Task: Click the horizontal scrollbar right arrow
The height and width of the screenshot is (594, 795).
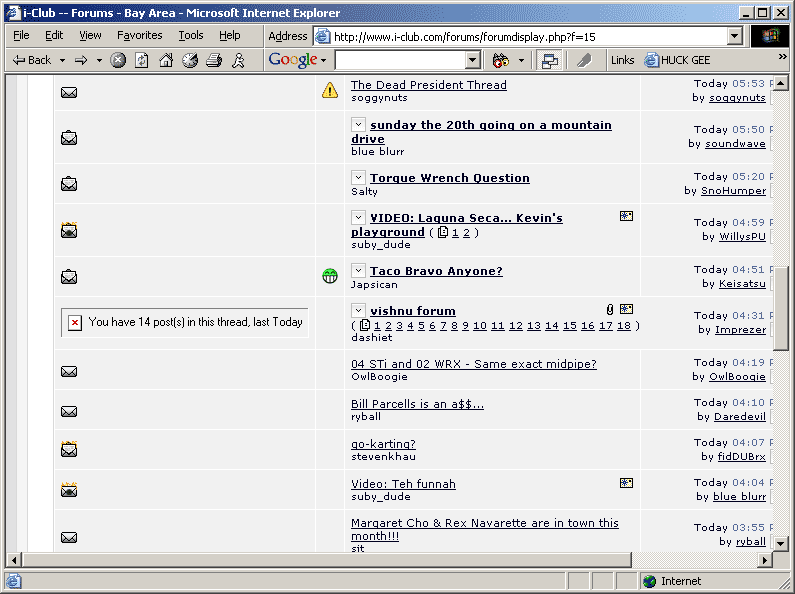Action: pyautogui.click(x=765, y=560)
